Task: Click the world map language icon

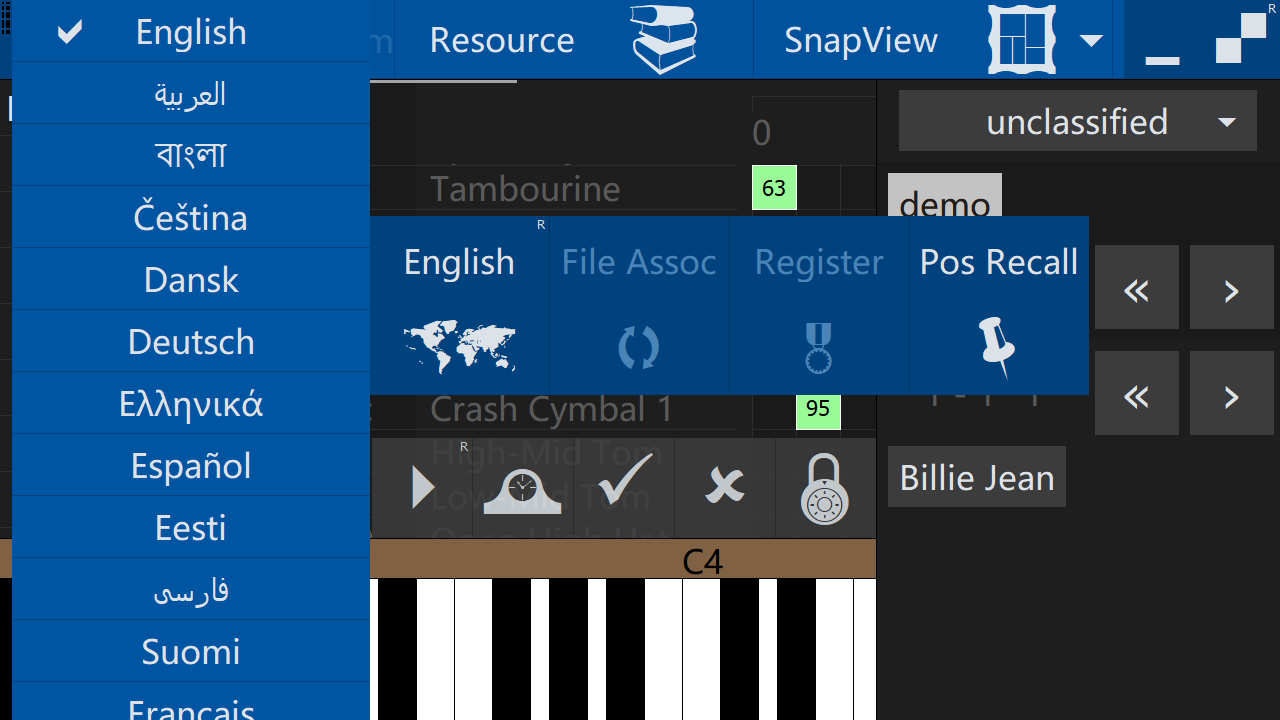Action: tap(459, 346)
